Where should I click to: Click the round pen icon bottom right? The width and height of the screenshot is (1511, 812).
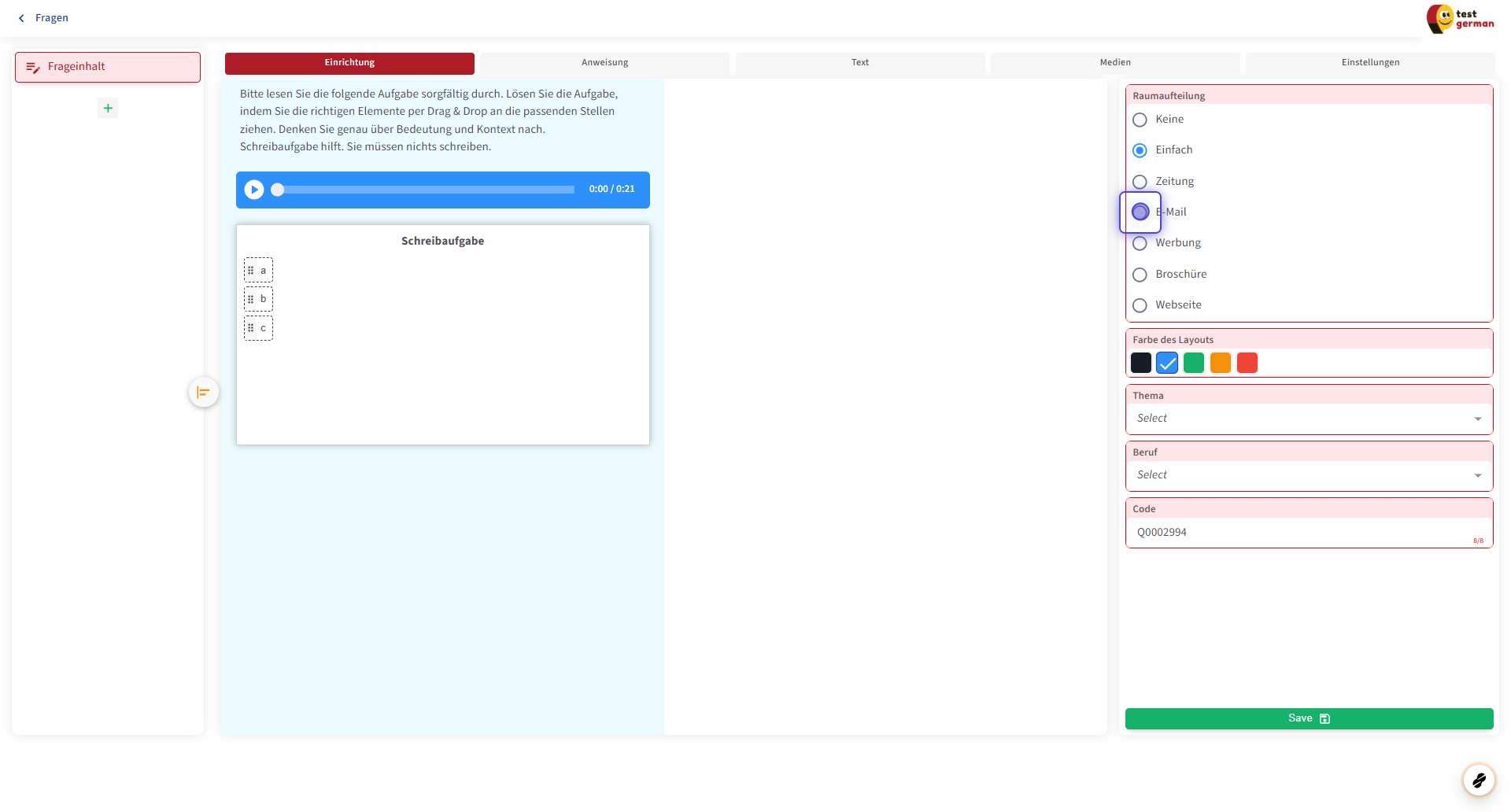(x=1478, y=780)
